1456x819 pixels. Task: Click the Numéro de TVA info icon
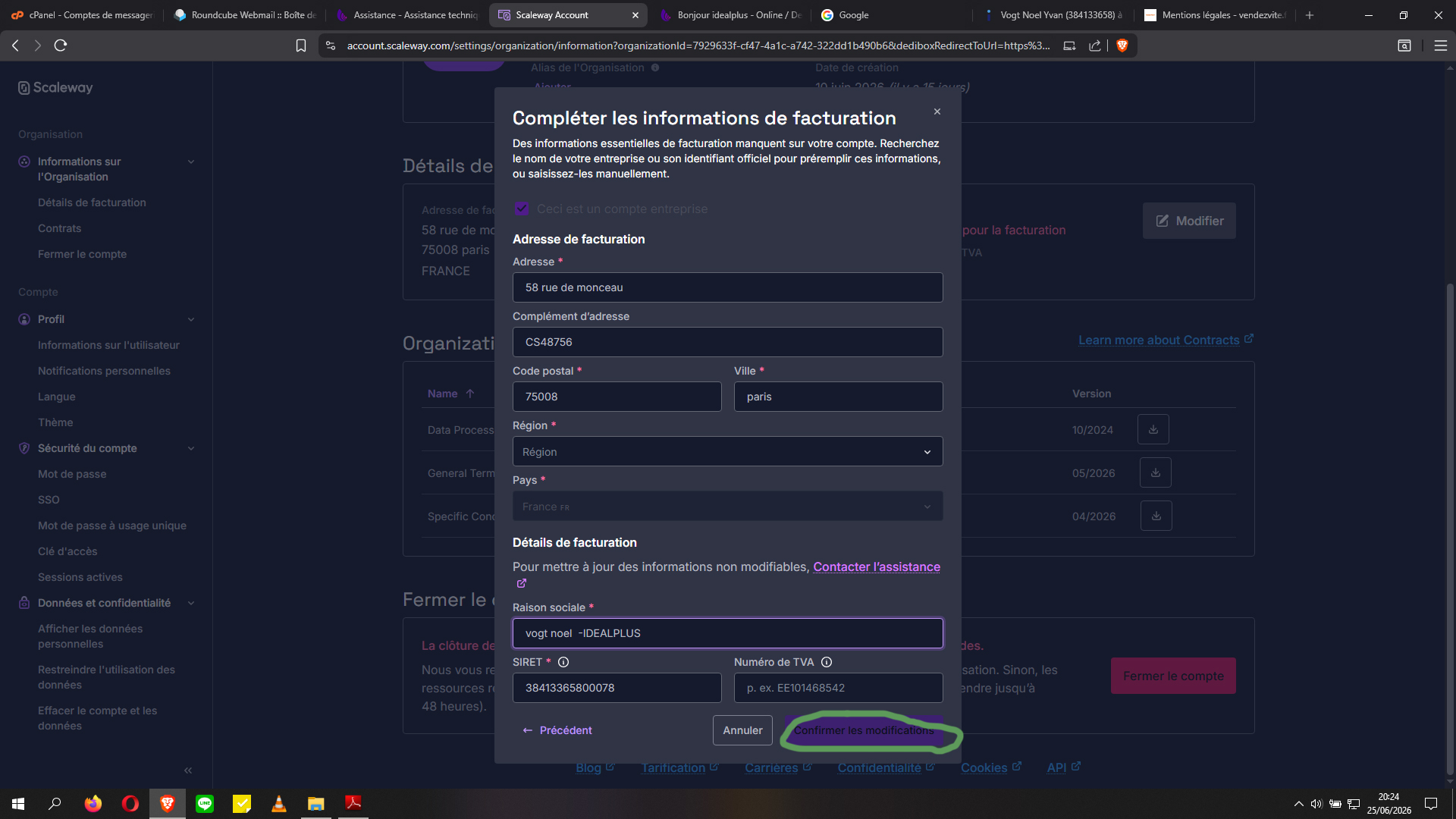(x=827, y=662)
